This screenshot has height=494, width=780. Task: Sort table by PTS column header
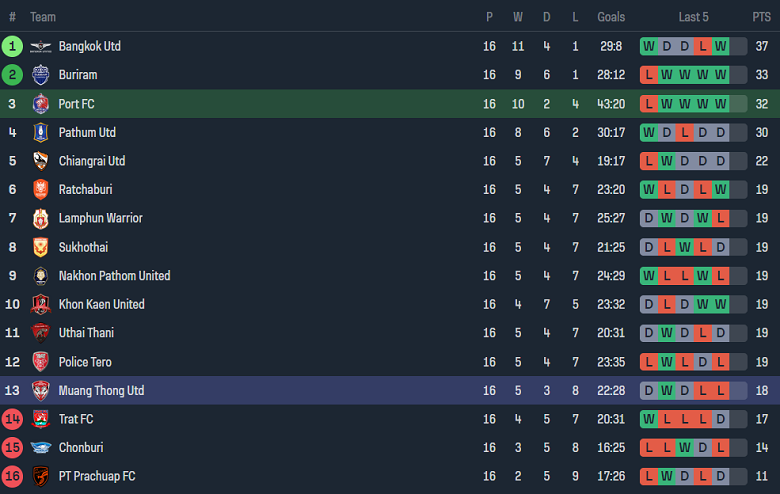pyautogui.click(x=761, y=17)
